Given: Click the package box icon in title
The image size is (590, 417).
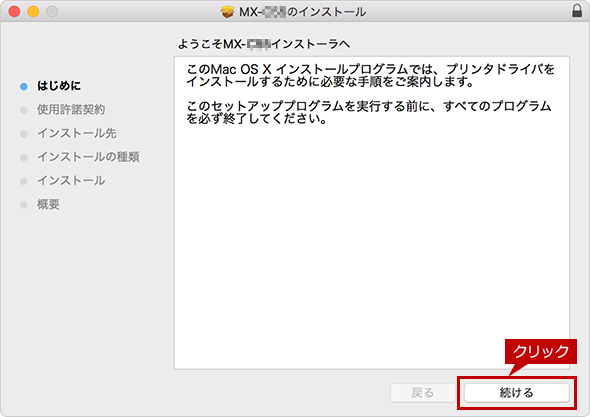Looking at the screenshot, I should (227, 12).
